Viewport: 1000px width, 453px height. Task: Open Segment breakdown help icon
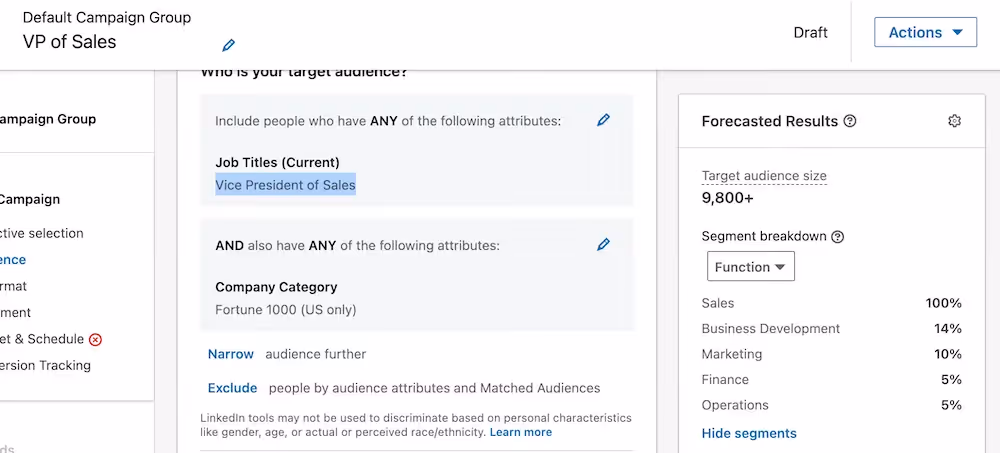point(838,237)
